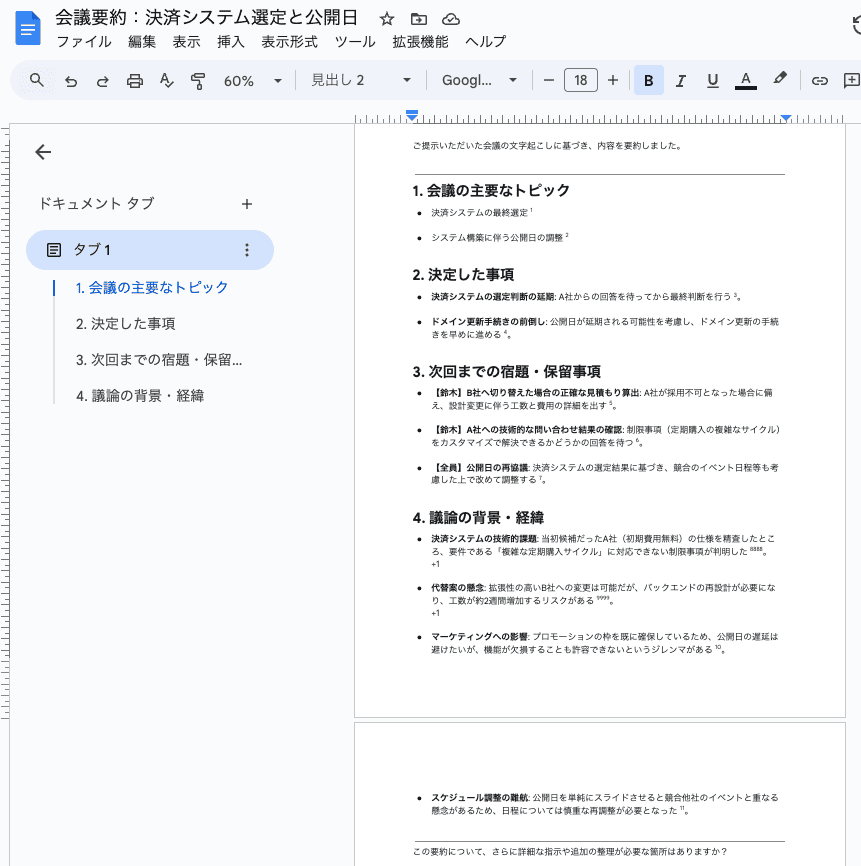This screenshot has width=861, height=866.
Task: Insert a link using the chain icon
Action: (820, 81)
